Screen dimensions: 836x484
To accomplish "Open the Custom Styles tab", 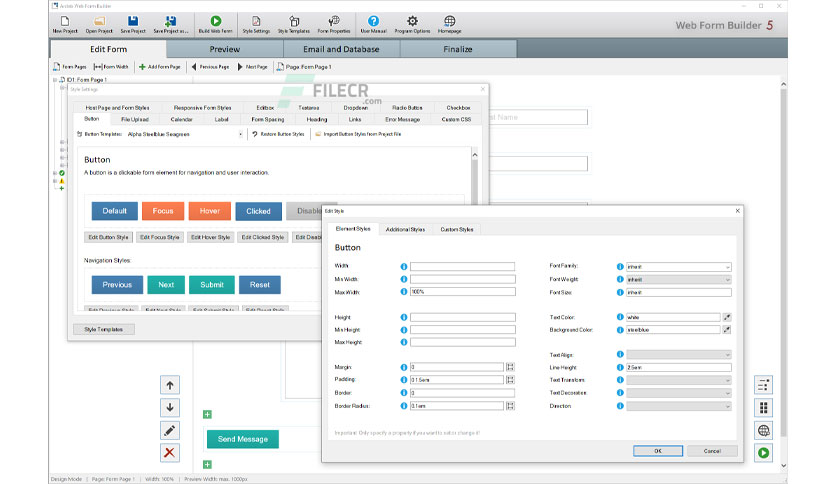I will coord(457,229).
